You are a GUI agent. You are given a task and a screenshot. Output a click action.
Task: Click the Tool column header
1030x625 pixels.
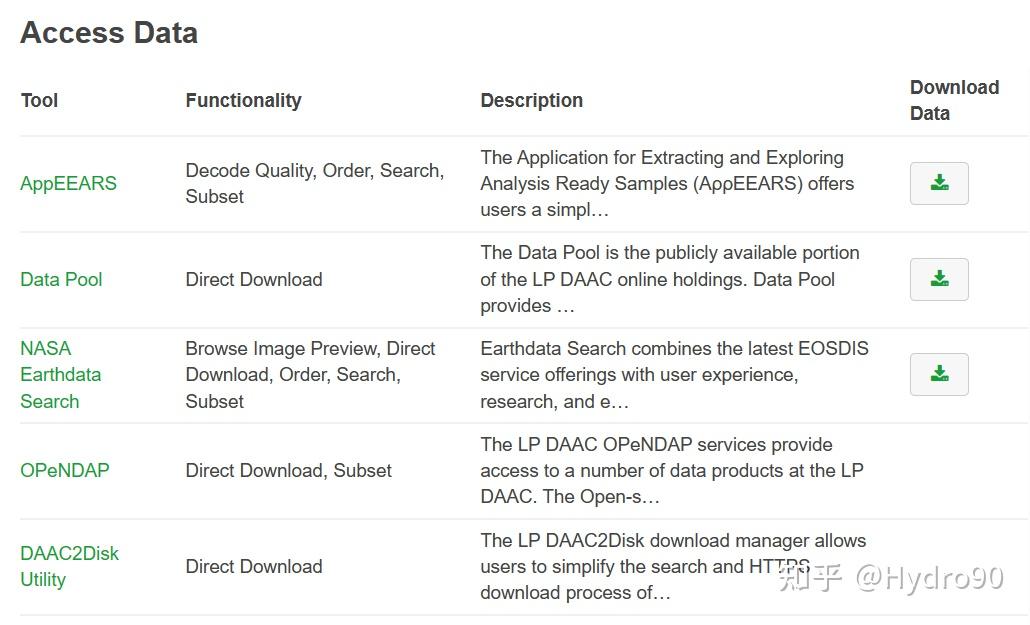coord(39,100)
